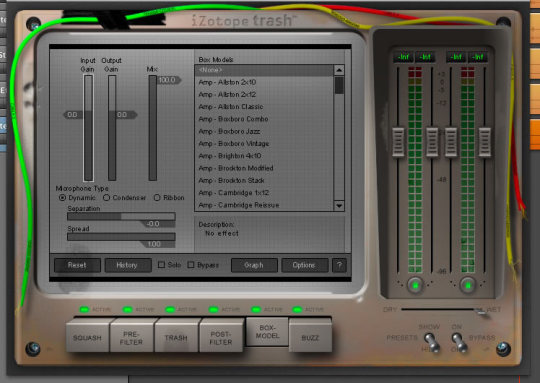Toggle the Active LED above SQUASH
The width and height of the screenshot is (540, 383).
point(84,309)
